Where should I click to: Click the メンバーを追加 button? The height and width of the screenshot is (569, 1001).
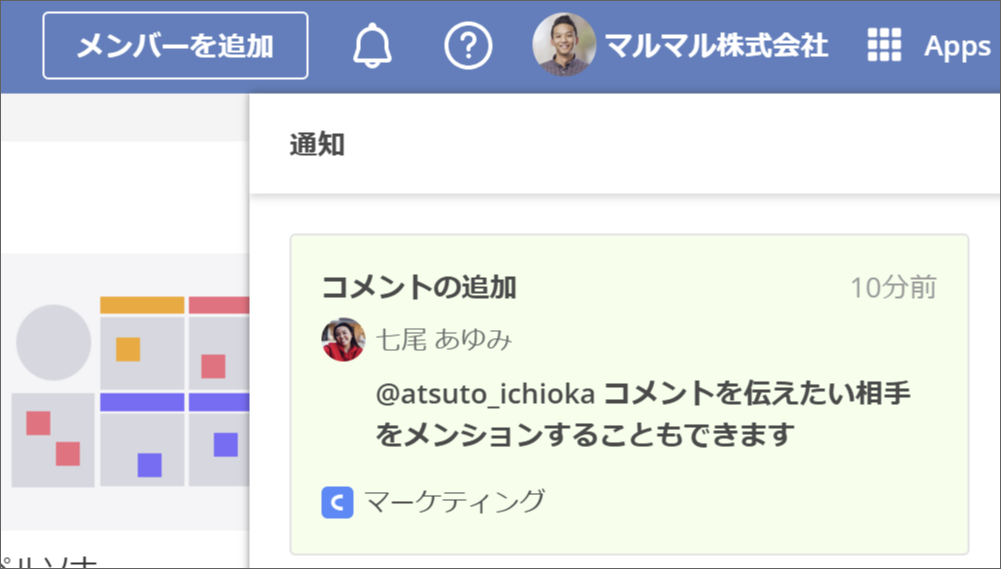click(175, 46)
